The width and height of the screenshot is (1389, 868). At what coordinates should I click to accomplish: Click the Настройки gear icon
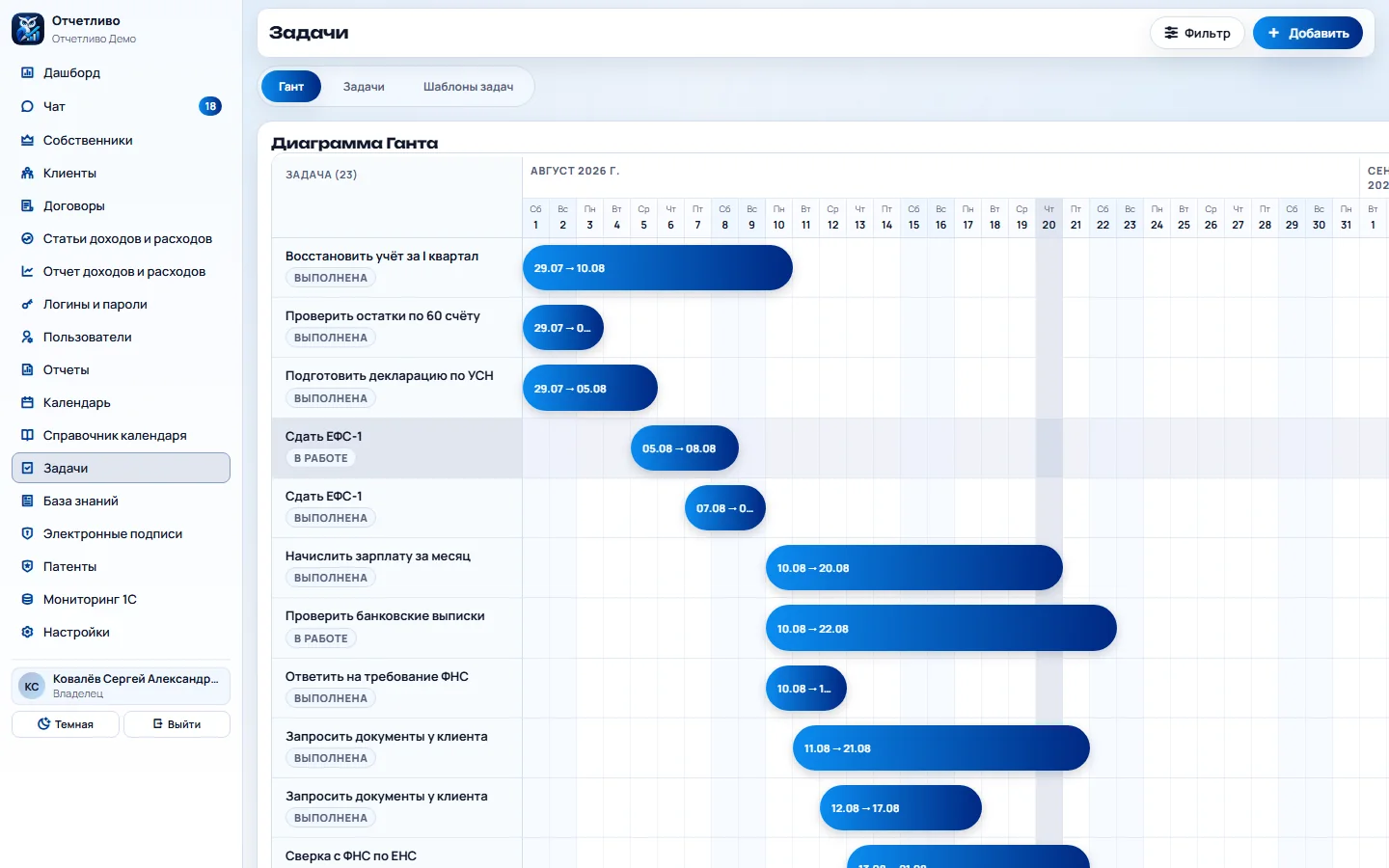(27, 632)
